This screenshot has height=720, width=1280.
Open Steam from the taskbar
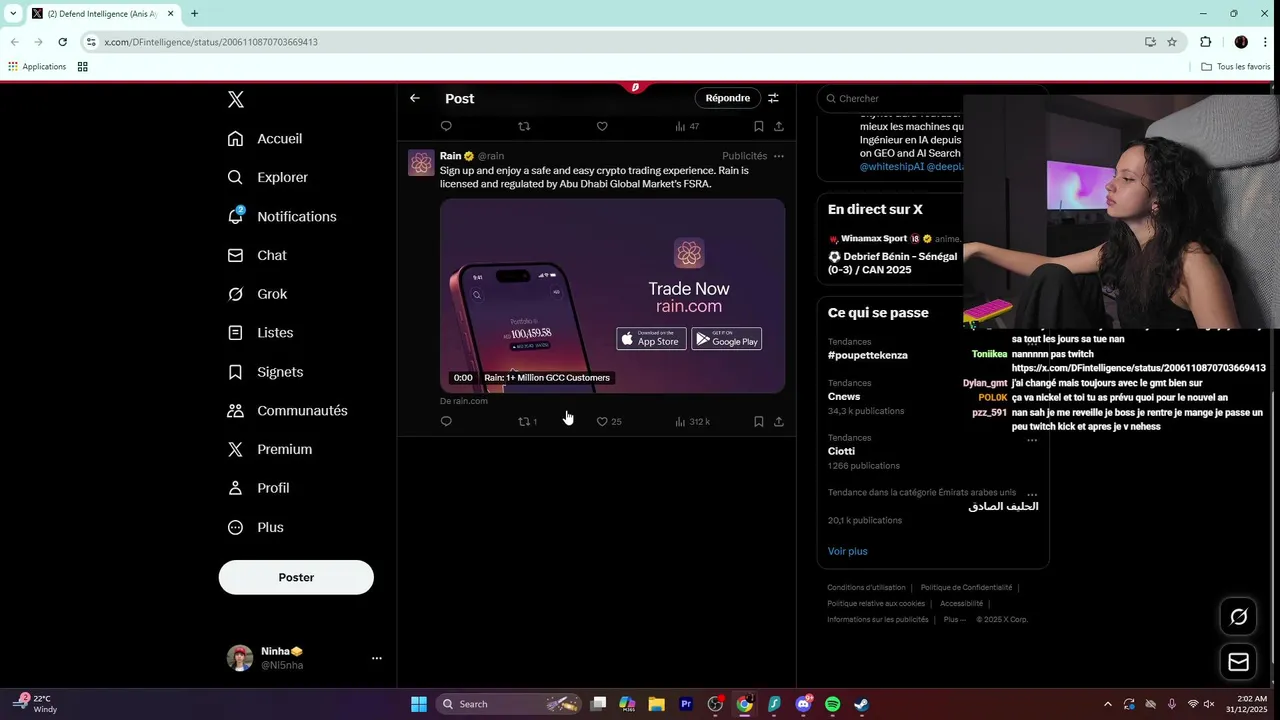click(861, 704)
